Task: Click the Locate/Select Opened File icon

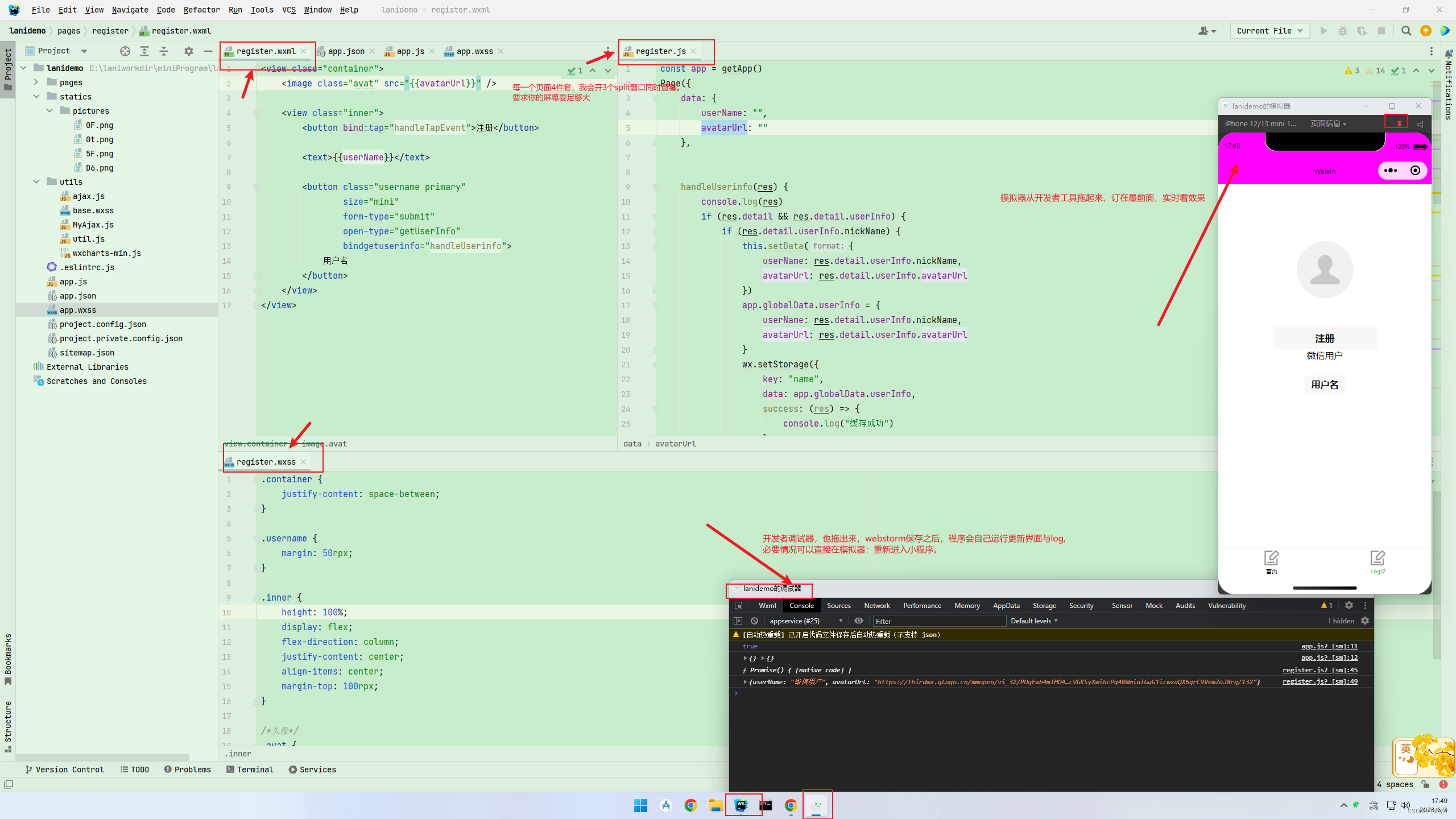Action: point(125,51)
